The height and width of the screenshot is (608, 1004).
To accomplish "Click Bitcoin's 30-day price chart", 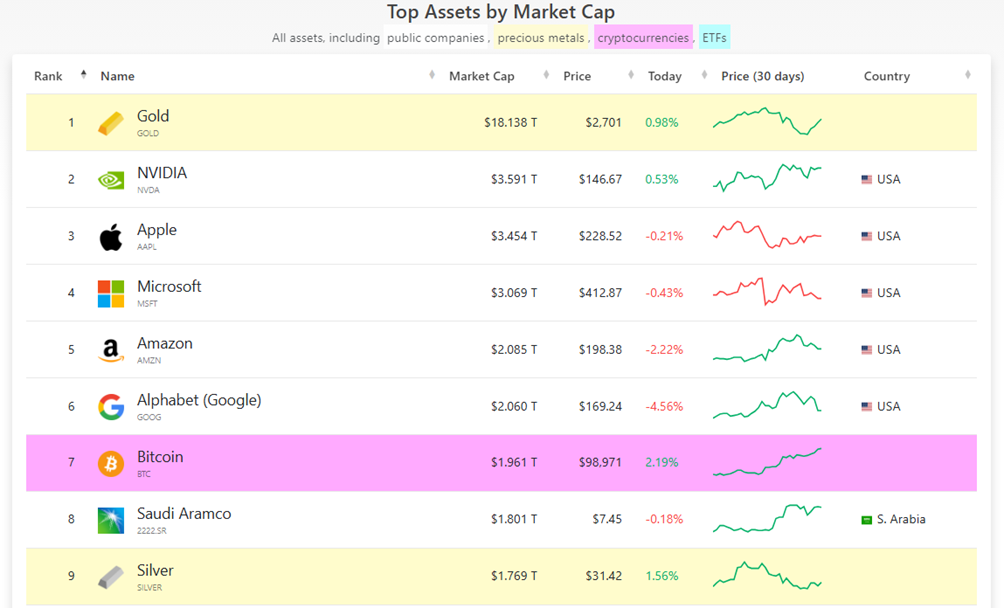I will coord(767,462).
